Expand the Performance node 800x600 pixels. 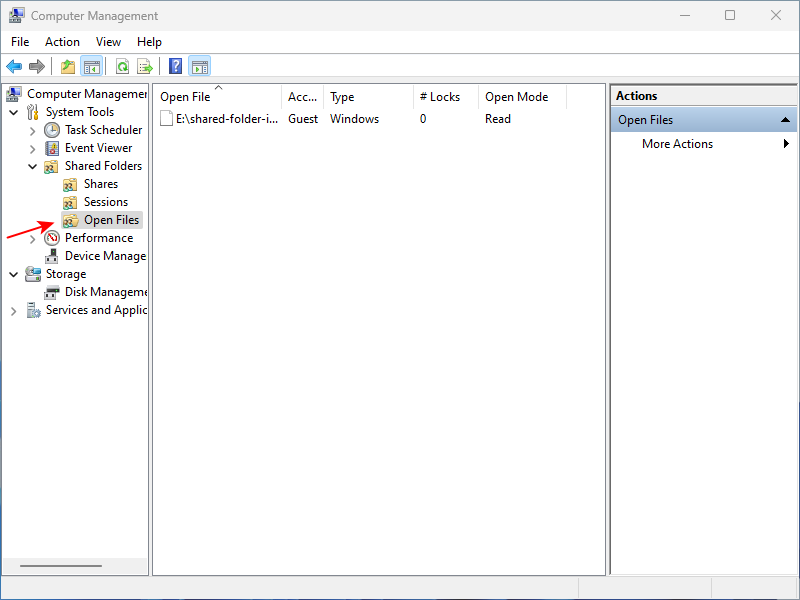coord(33,239)
